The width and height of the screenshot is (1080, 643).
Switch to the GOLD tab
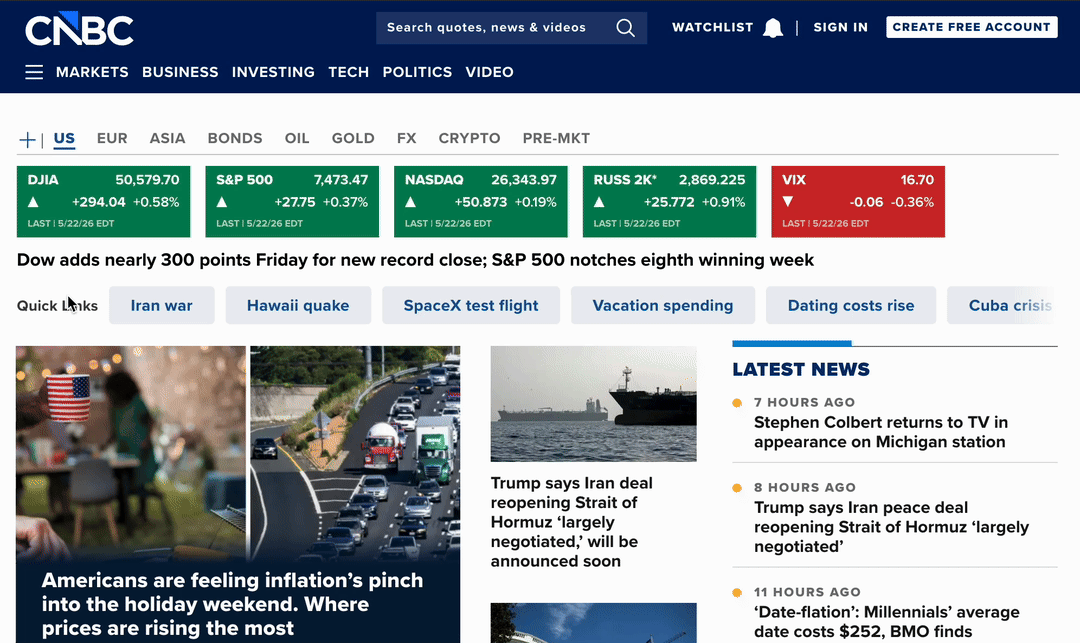click(353, 138)
